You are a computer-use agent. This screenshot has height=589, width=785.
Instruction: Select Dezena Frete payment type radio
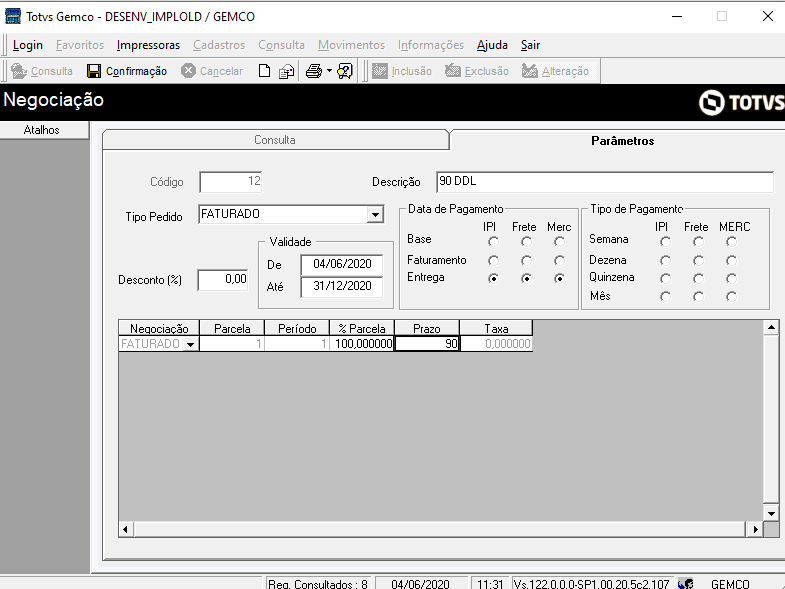(698, 260)
